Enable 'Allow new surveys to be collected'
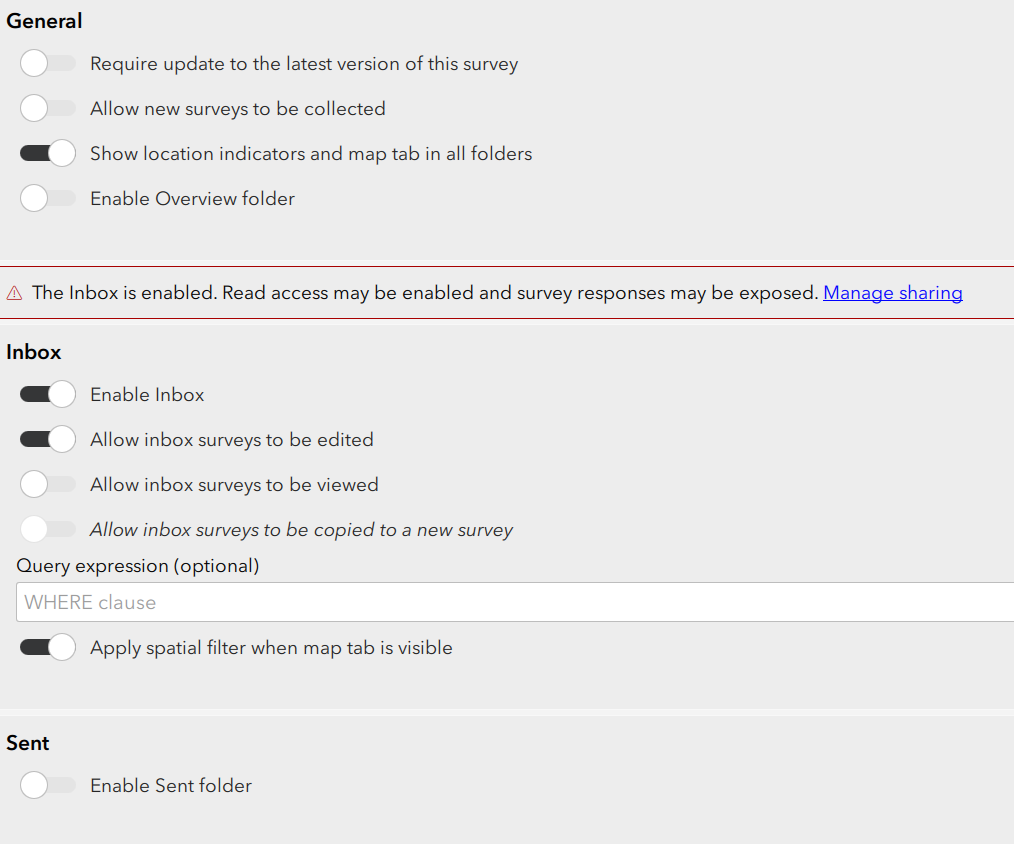1014x844 pixels. point(47,108)
